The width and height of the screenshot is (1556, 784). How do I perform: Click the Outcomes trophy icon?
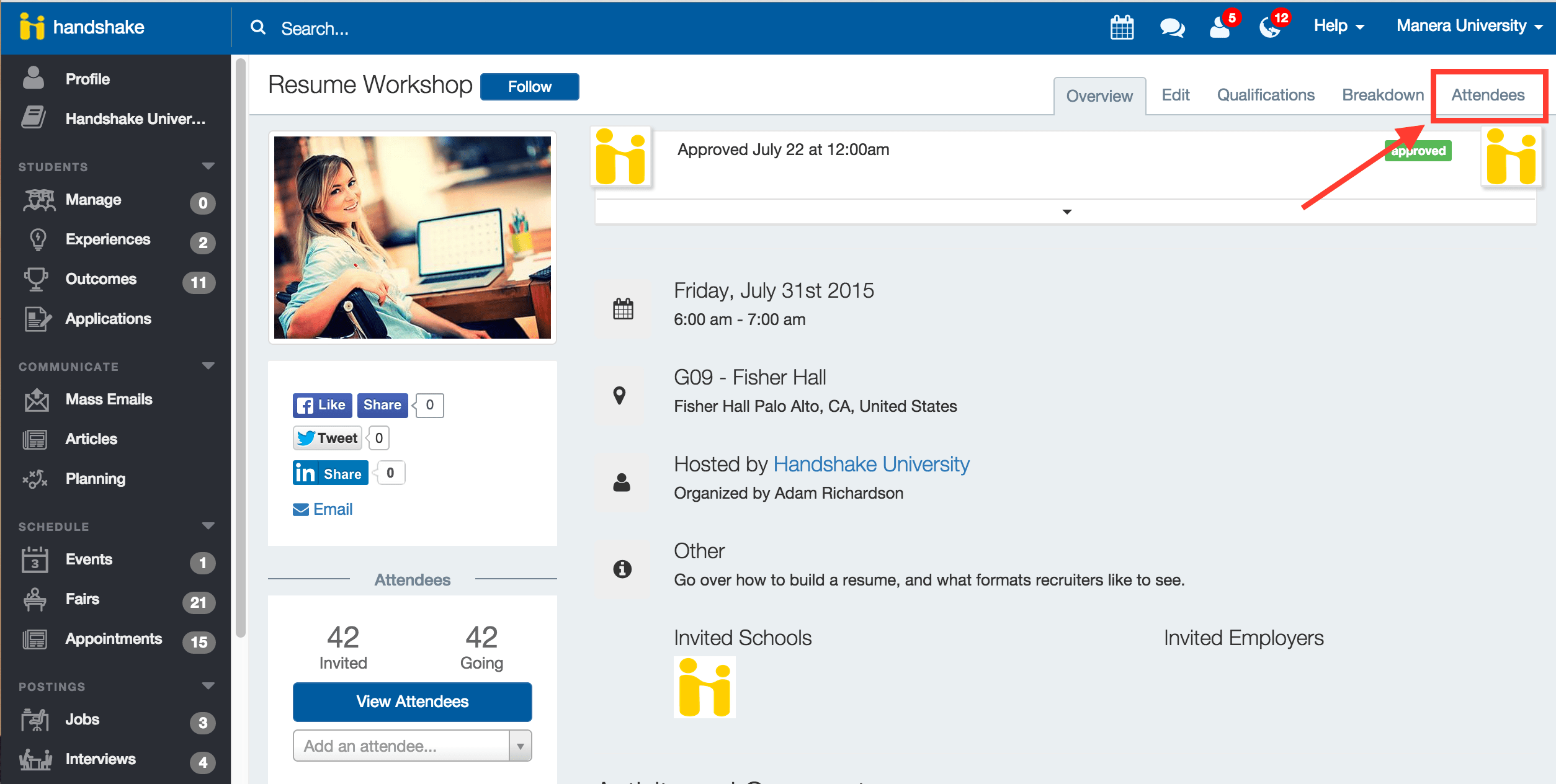[x=36, y=279]
